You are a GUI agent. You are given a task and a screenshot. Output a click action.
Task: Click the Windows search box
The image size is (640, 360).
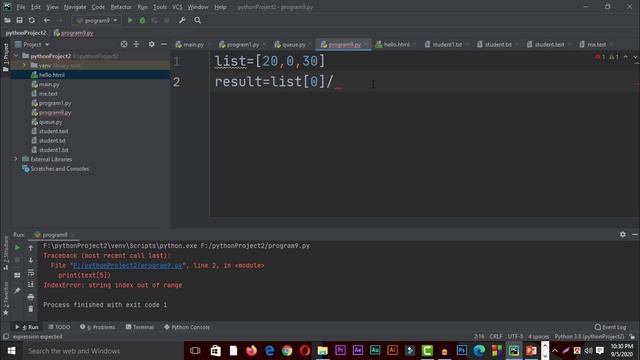pyautogui.click(x=102, y=351)
